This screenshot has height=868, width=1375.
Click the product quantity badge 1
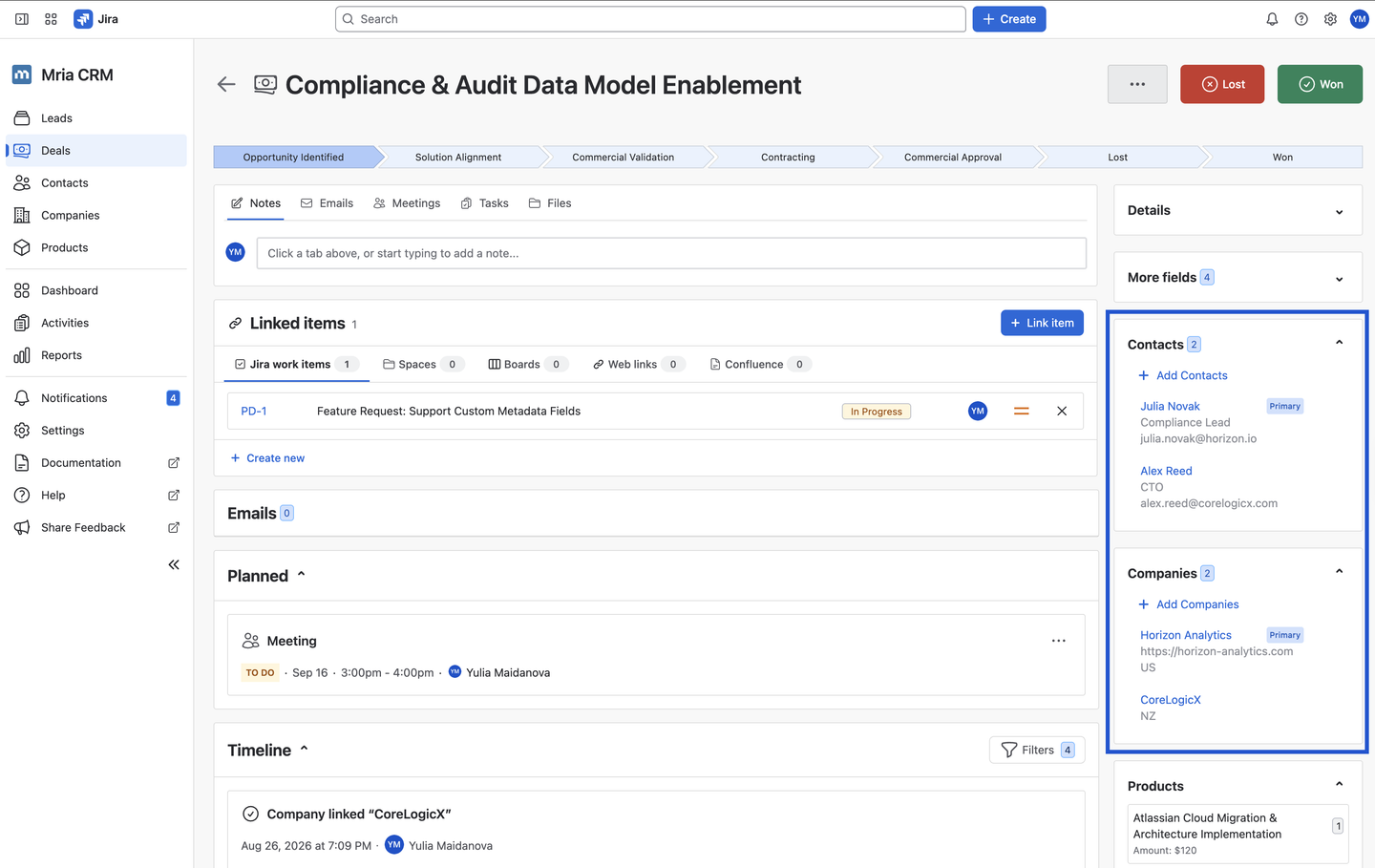[x=1338, y=826]
